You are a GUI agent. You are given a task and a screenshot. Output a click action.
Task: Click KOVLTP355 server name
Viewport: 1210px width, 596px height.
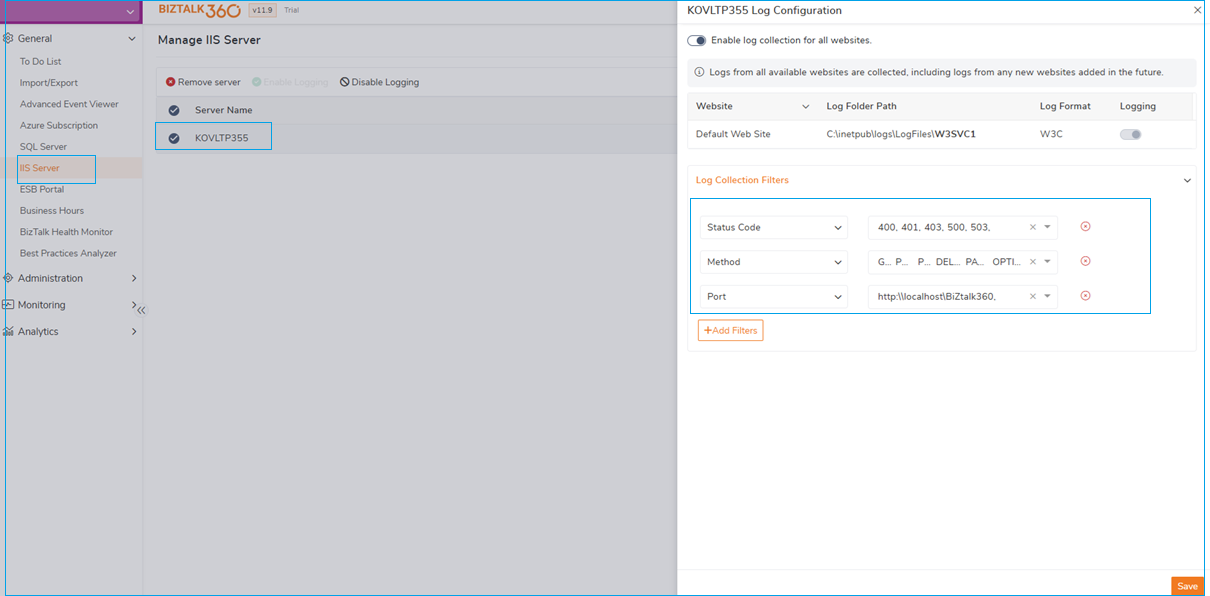[x=221, y=138]
